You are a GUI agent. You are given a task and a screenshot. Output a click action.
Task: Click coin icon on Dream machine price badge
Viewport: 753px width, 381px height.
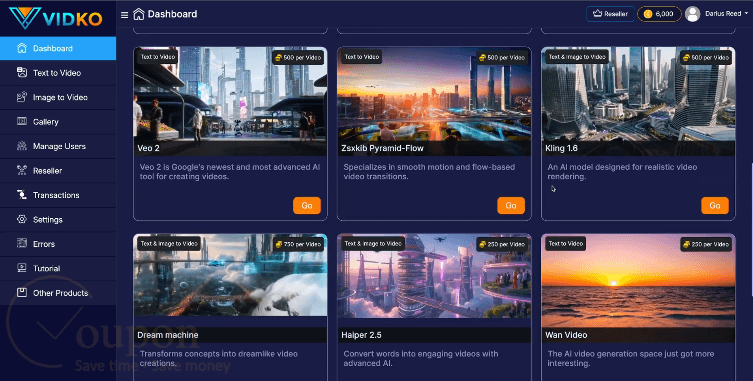click(x=278, y=244)
